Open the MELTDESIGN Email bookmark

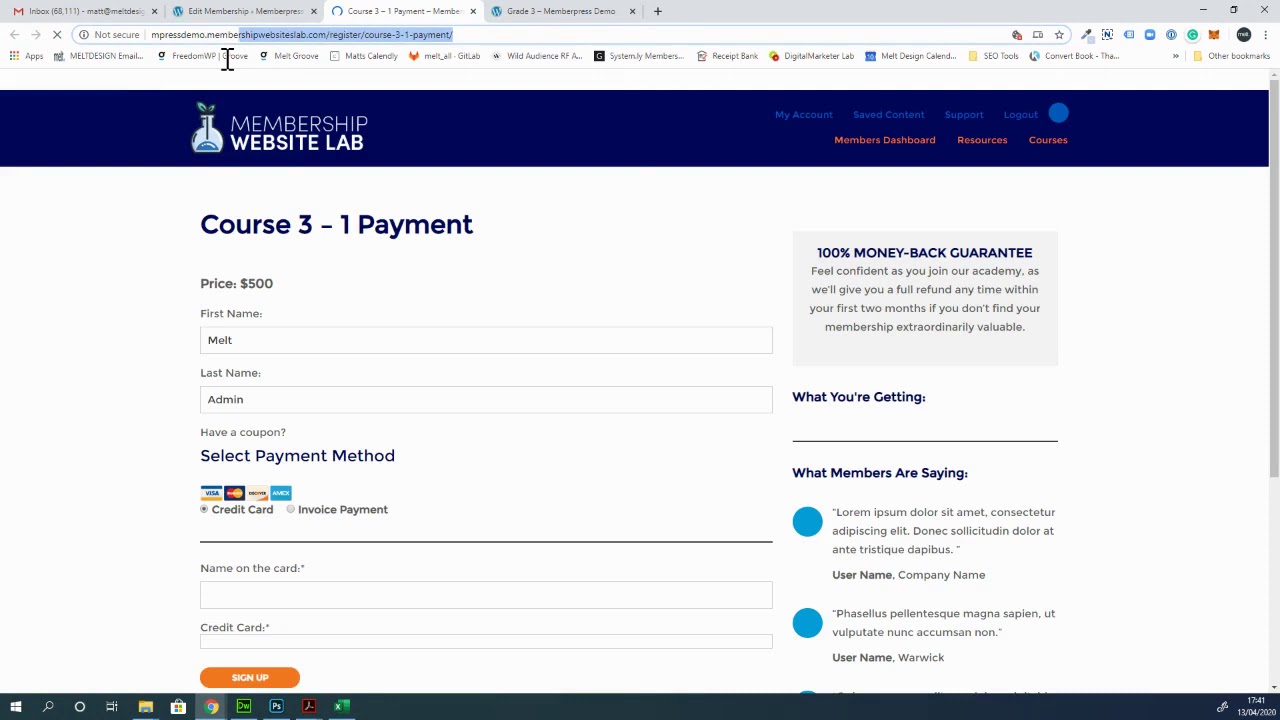[99, 56]
